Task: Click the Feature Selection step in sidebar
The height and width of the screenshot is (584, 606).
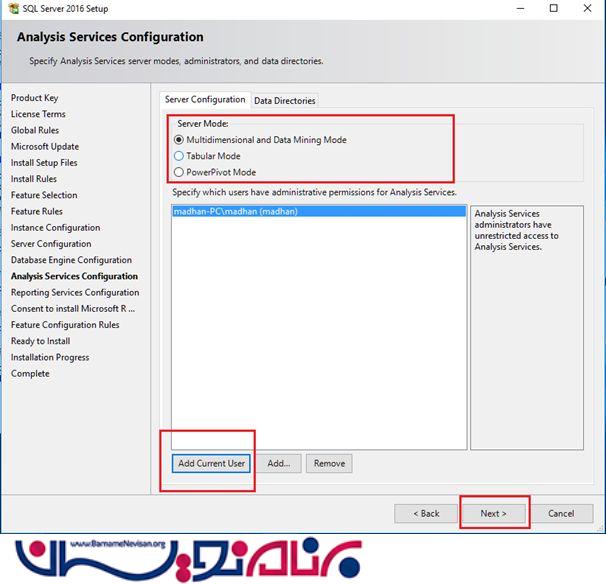Action: coord(44,195)
